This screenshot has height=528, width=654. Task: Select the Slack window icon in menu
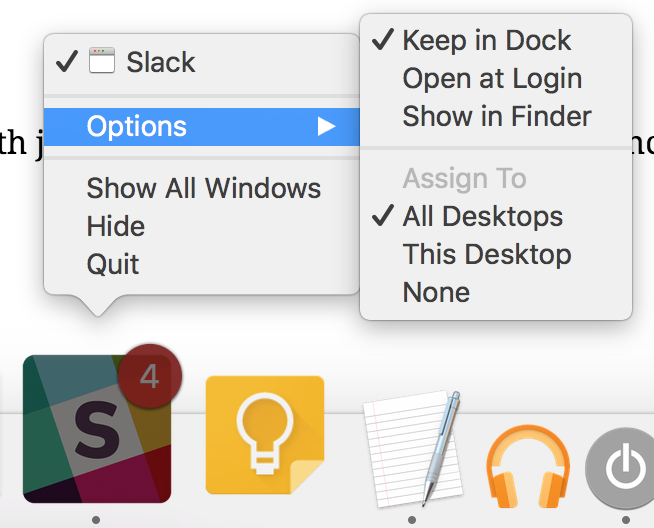(x=102, y=60)
